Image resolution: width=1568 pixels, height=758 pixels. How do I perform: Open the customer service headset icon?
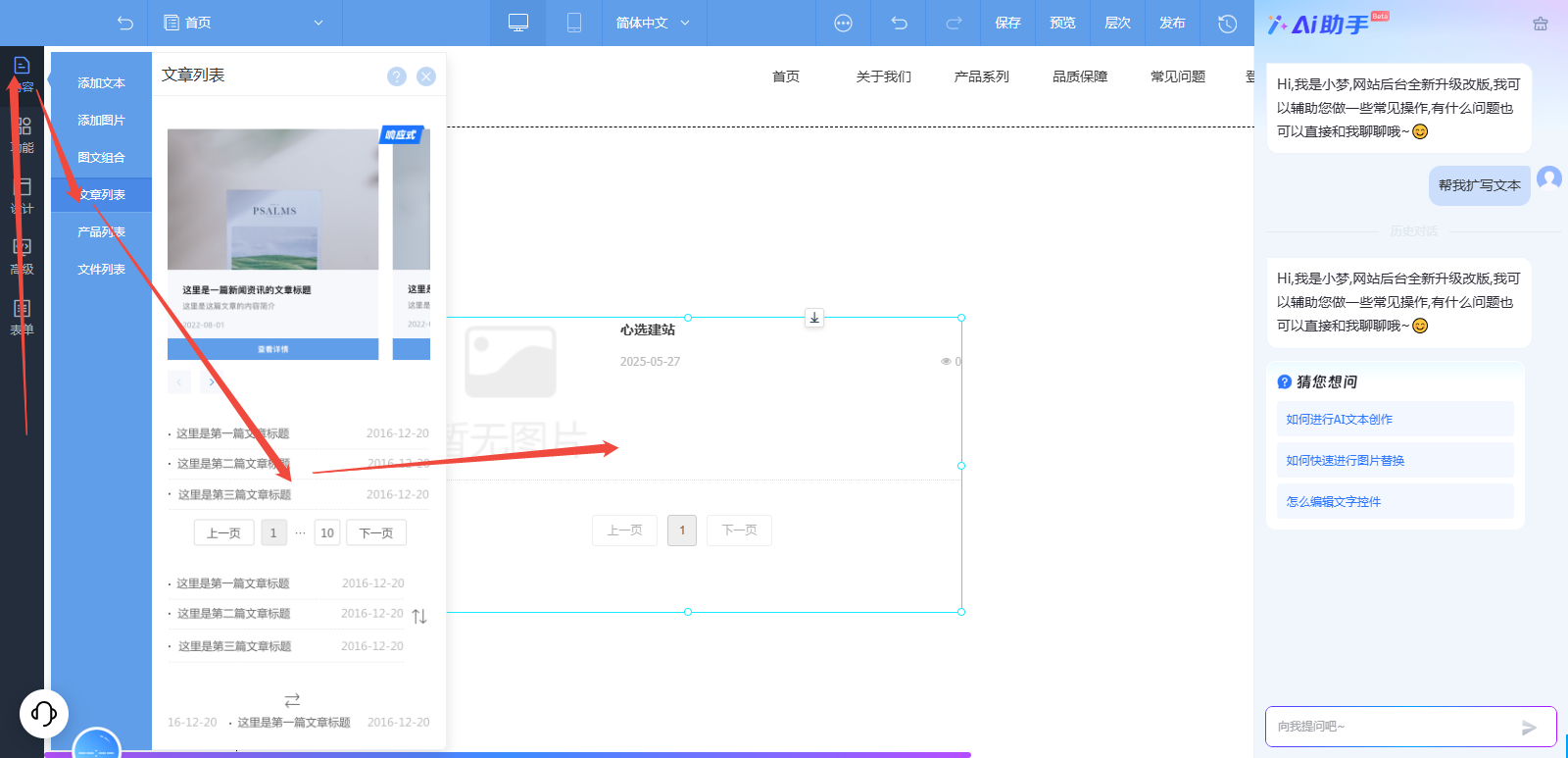[44, 713]
